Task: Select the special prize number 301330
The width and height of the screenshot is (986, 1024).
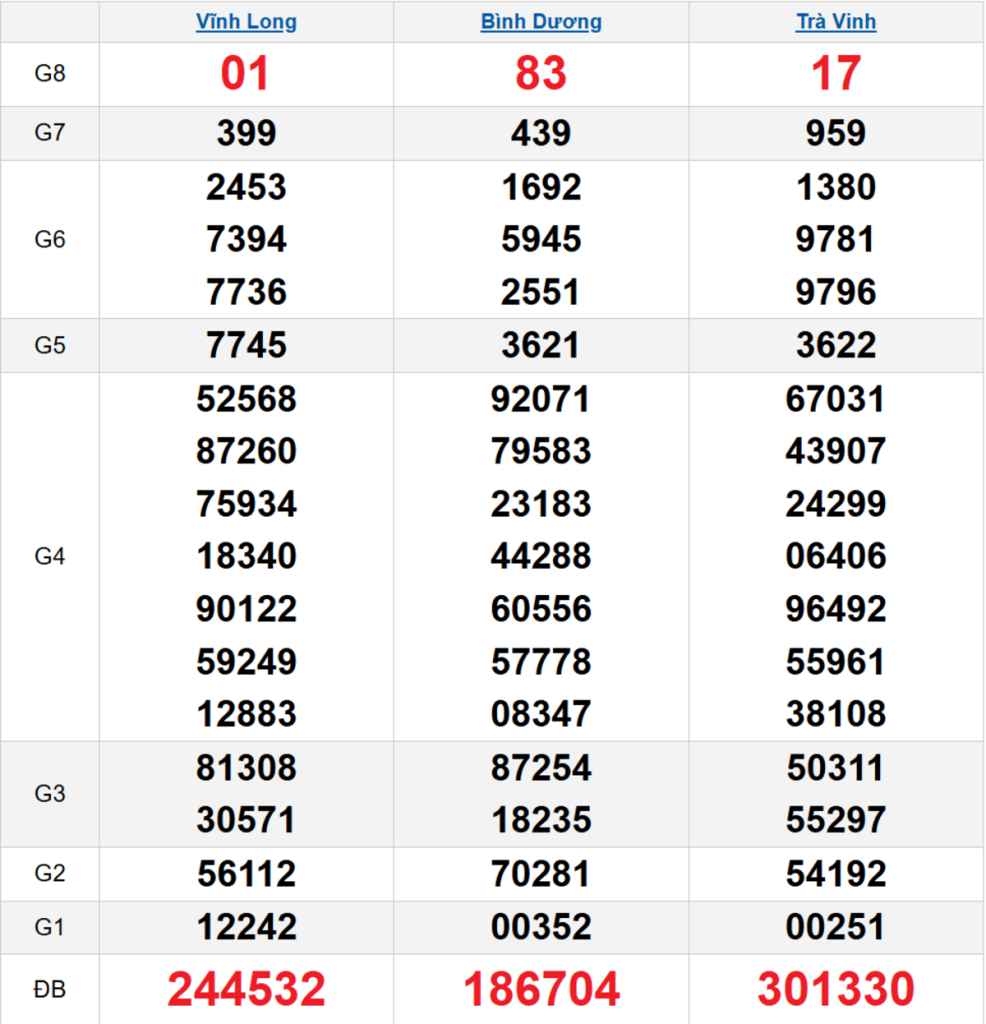Action: point(836,989)
